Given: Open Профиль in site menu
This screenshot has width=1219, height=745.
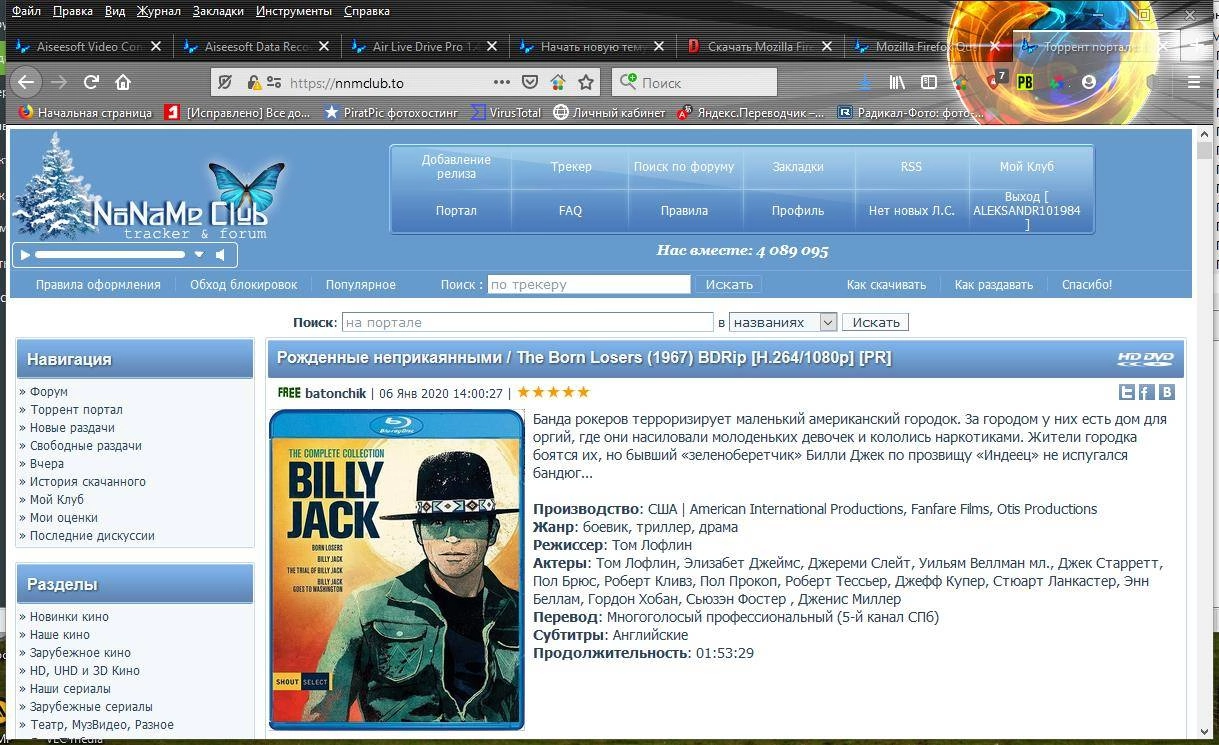Looking at the screenshot, I should [x=798, y=211].
